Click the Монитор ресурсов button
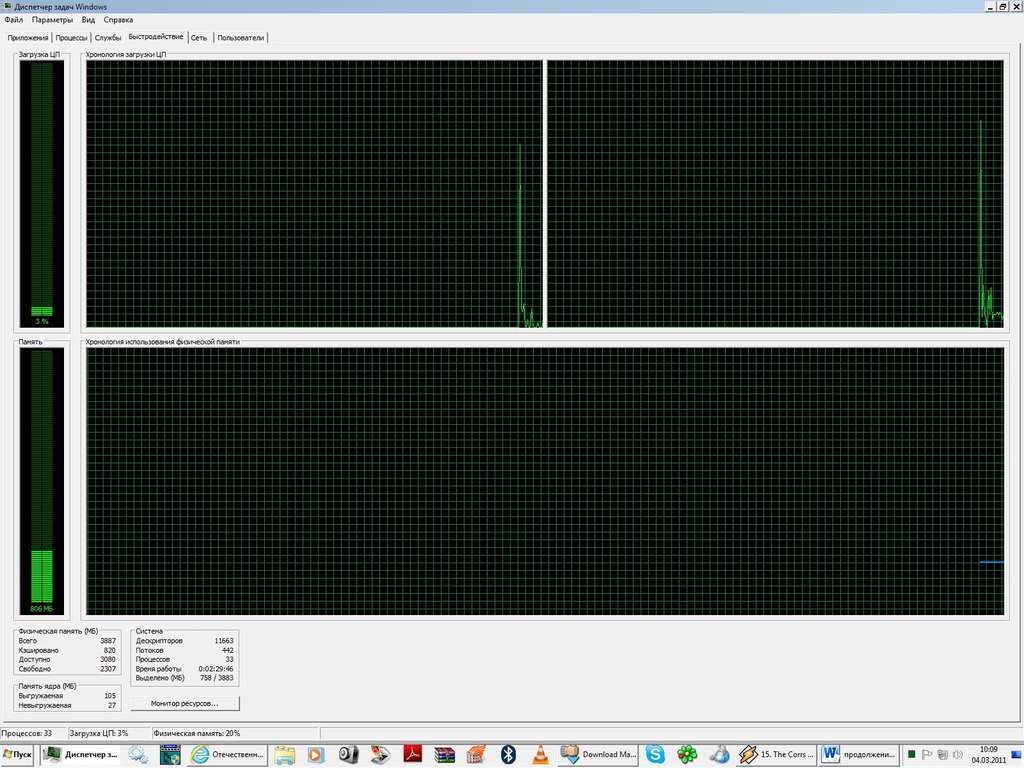Viewport: 1024px width, 768px height. click(x=185, y=703)
